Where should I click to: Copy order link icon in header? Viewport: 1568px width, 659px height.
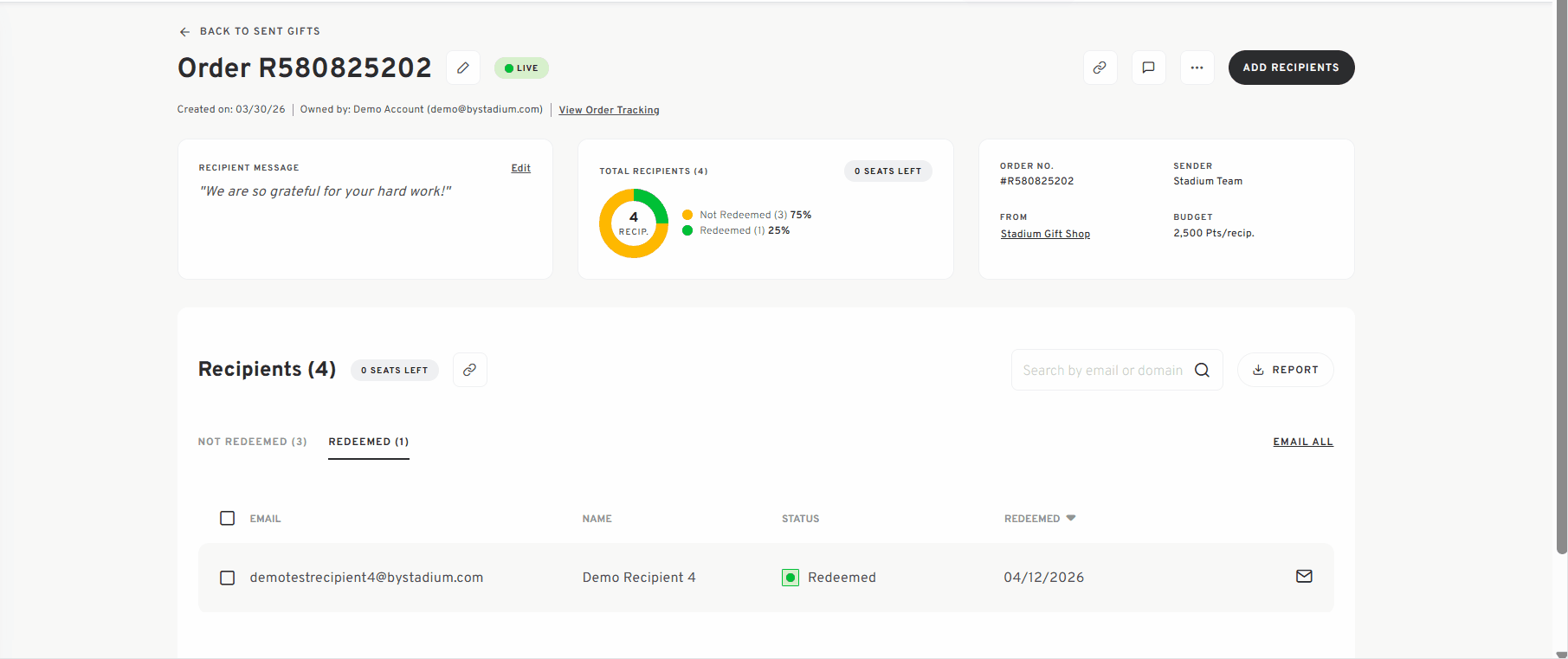pyautogui.click(x=1100, y=68)
